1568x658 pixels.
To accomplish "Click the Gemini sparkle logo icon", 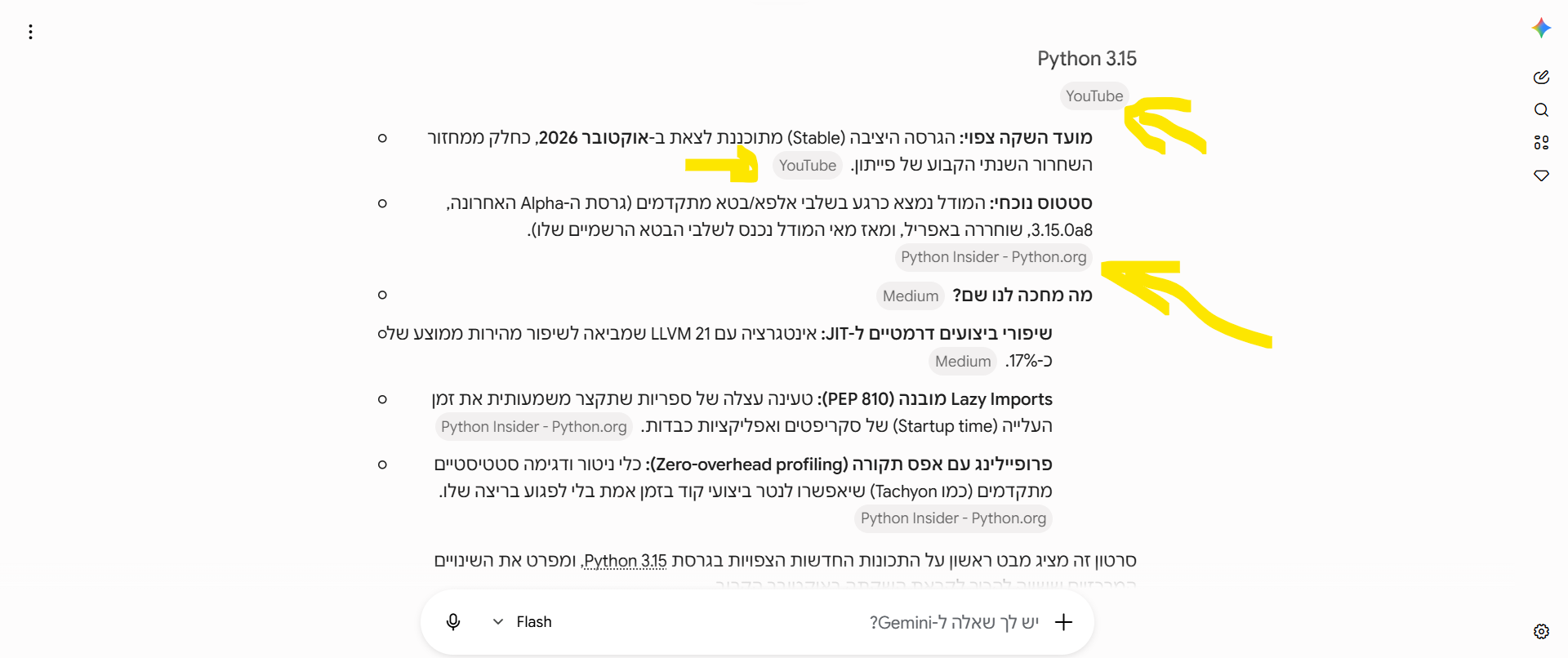I will [x=1541, y=29].
